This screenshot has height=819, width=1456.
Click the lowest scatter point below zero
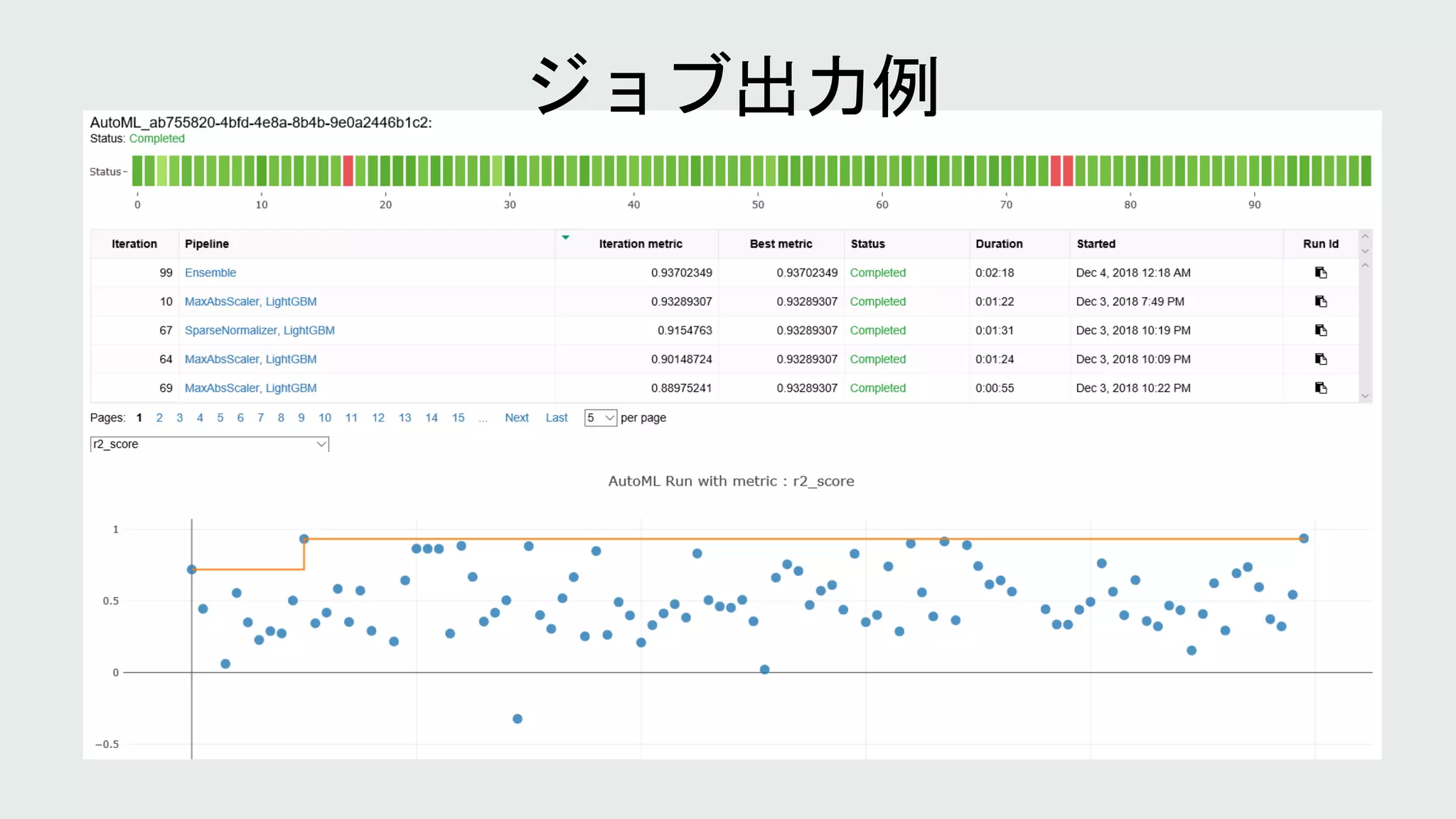pyautogui.click(x=518, y=719)
